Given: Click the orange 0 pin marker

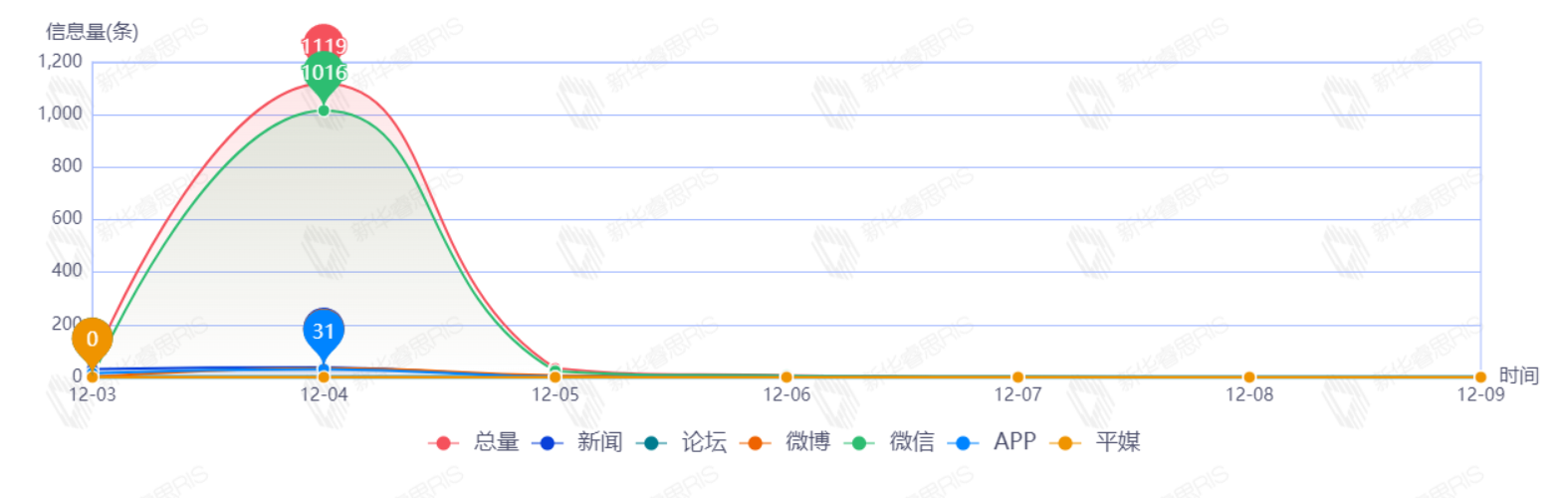Looking at the screenshot, I should [x=93, y=339].
